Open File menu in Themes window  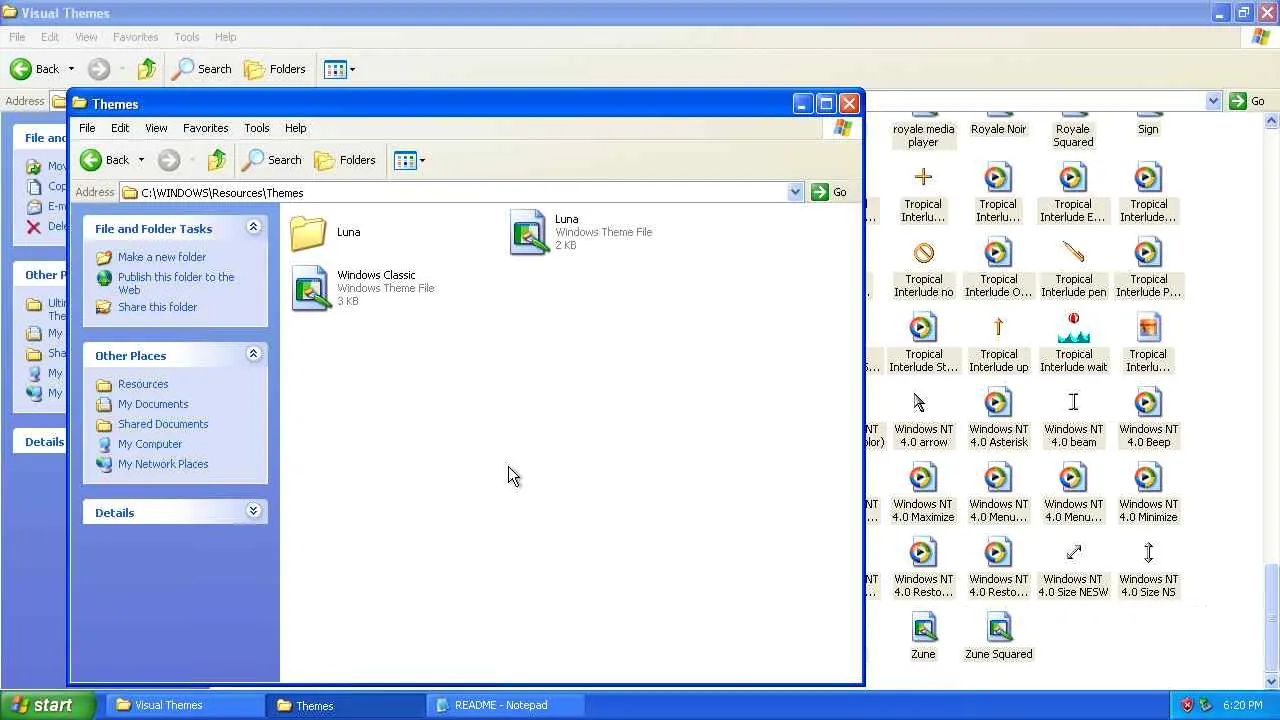tap(87, 128)
